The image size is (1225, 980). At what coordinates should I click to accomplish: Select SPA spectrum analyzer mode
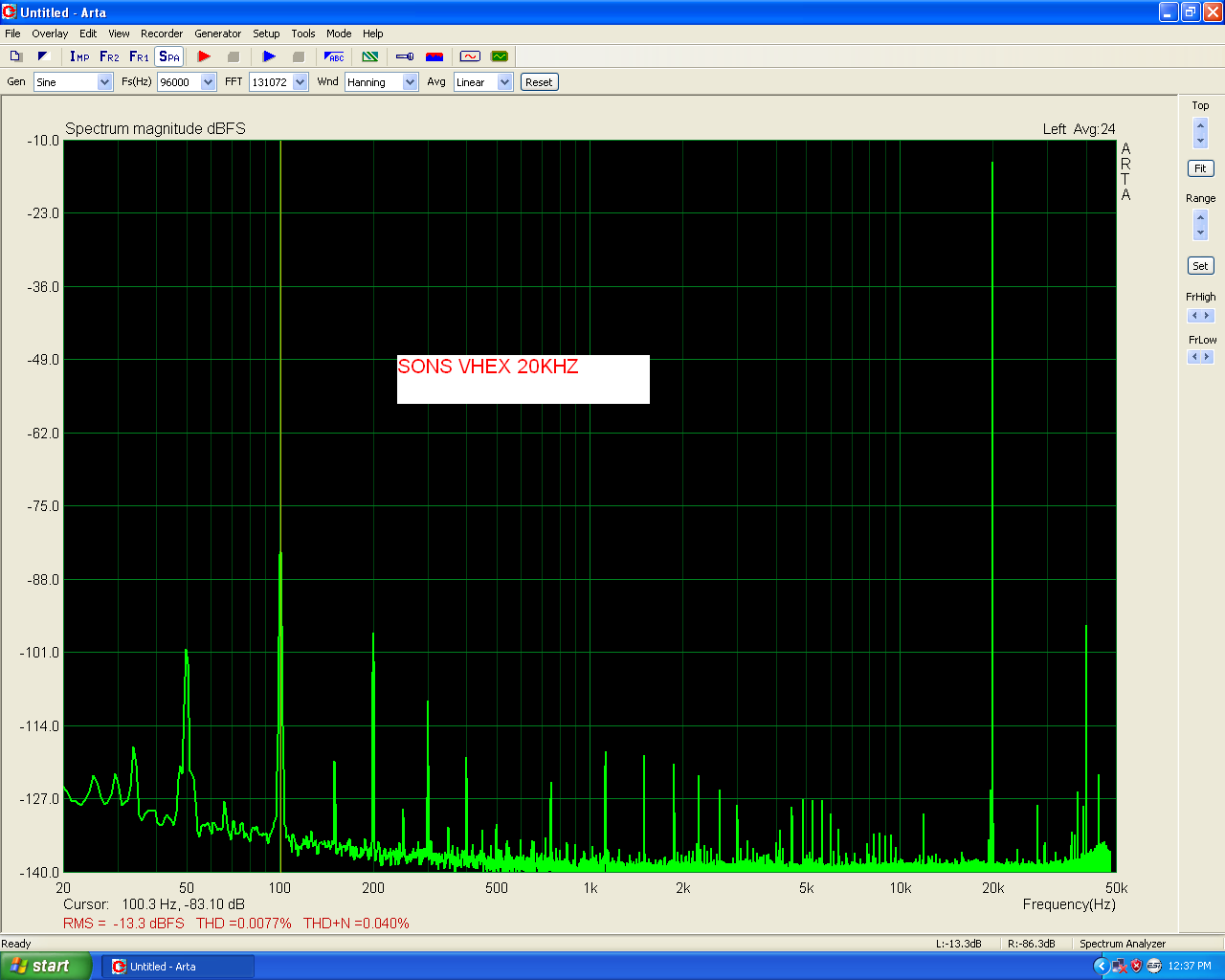(169, 56)
